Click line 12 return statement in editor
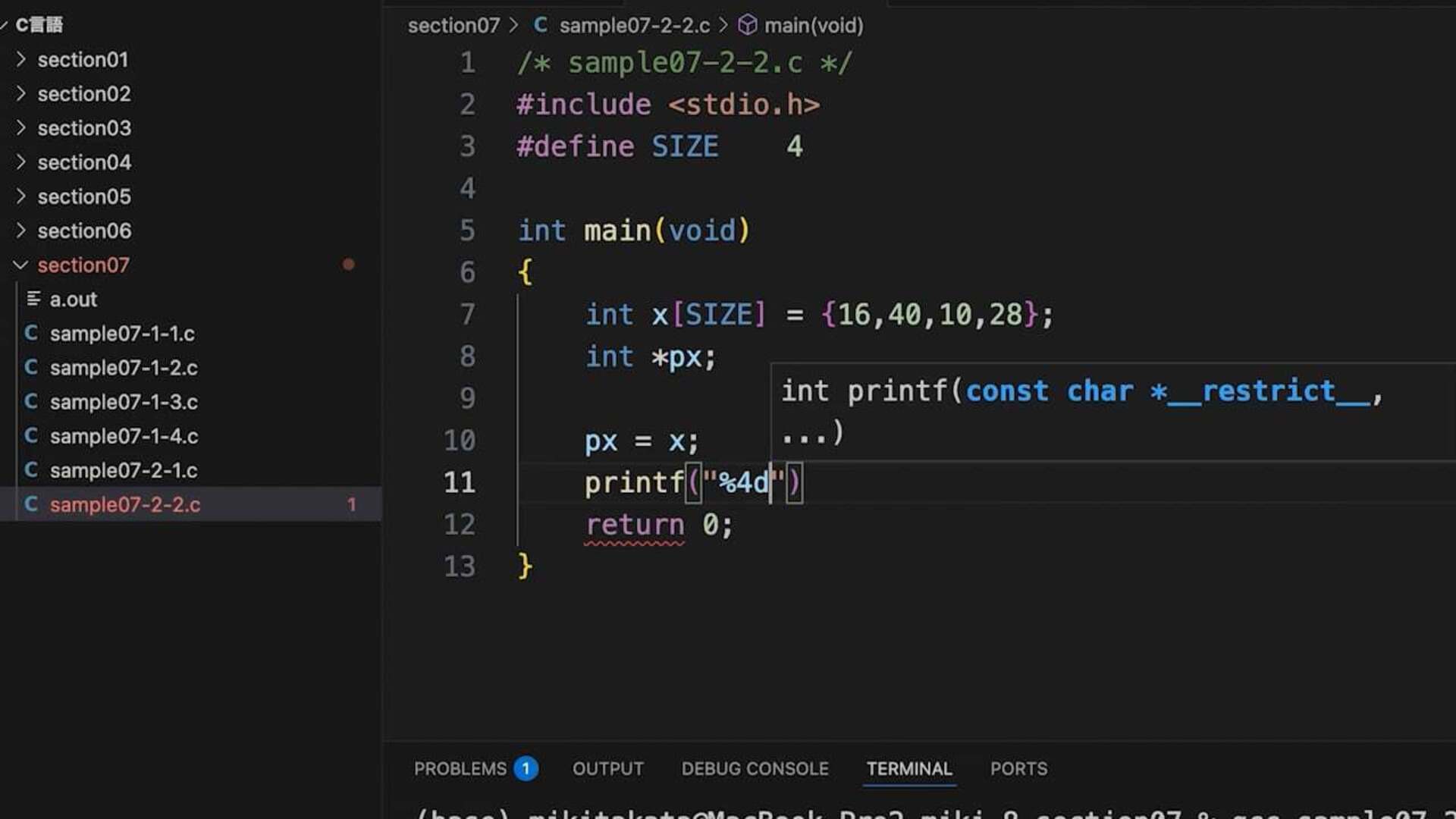This screenshot has width=1456, height=819. click(658, 525)
